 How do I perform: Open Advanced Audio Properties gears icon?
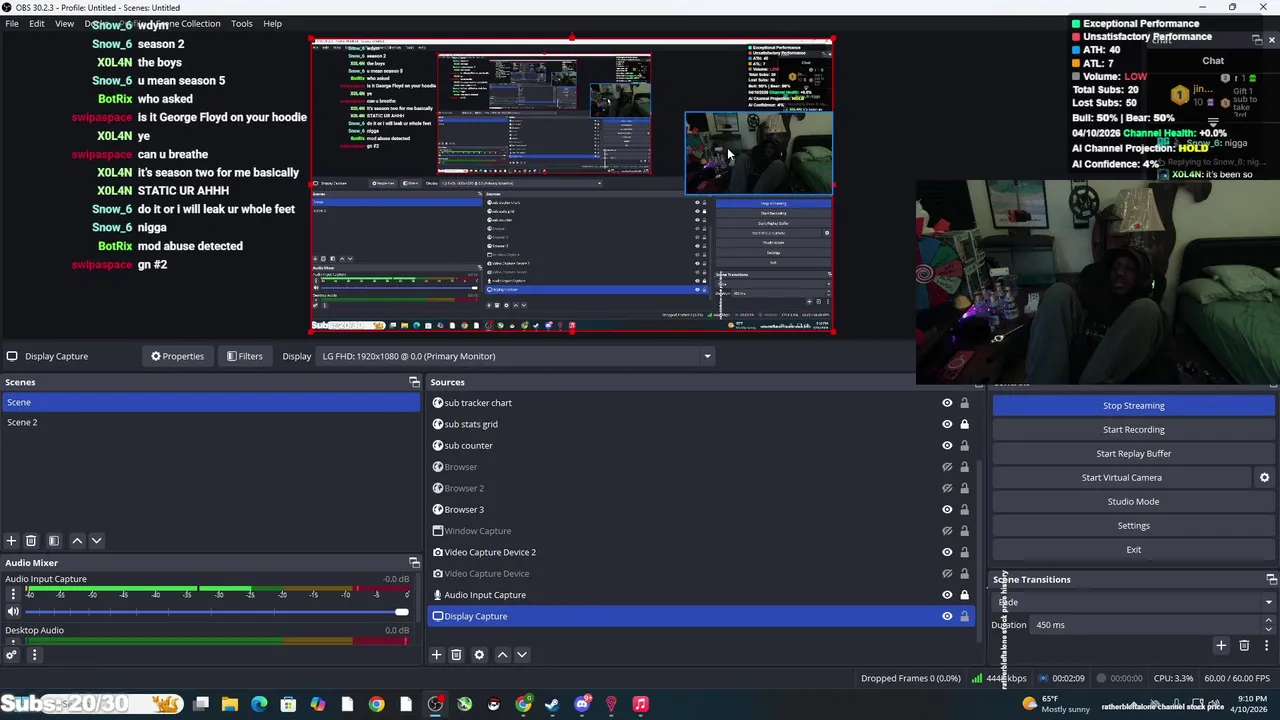click(x=11, y=655)
